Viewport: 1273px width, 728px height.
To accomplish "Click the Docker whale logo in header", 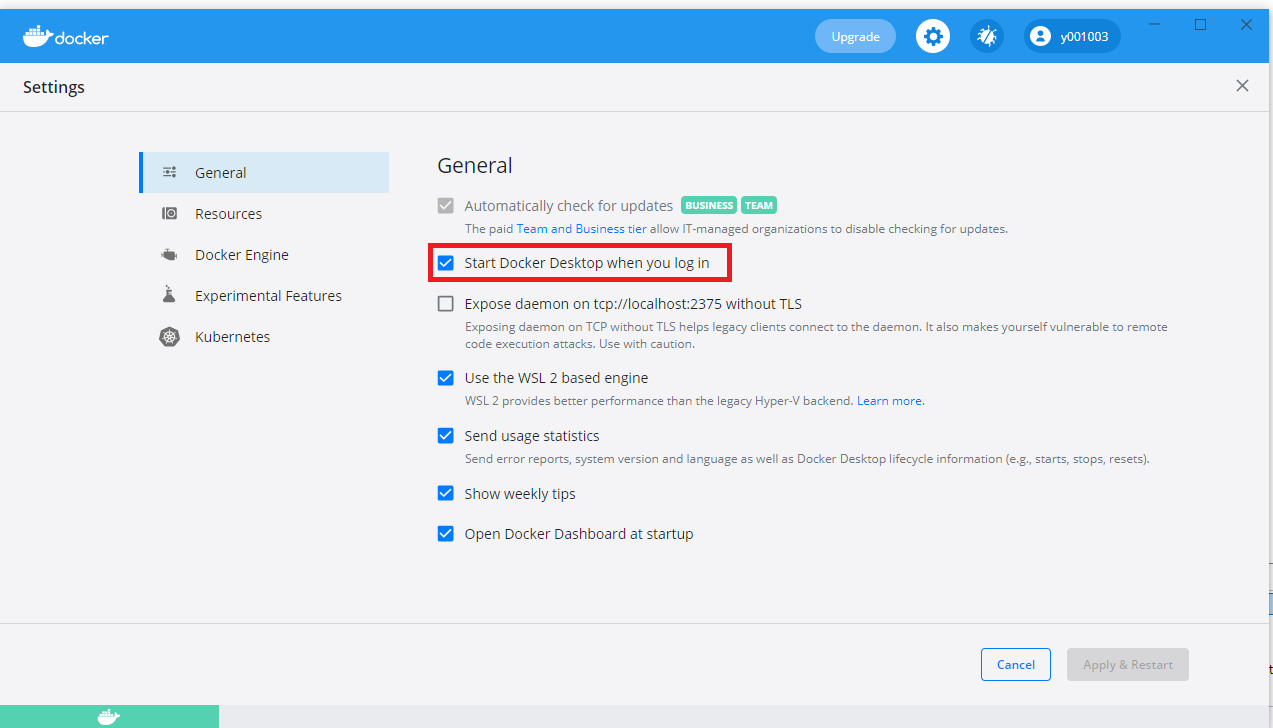I will [66, 37].
